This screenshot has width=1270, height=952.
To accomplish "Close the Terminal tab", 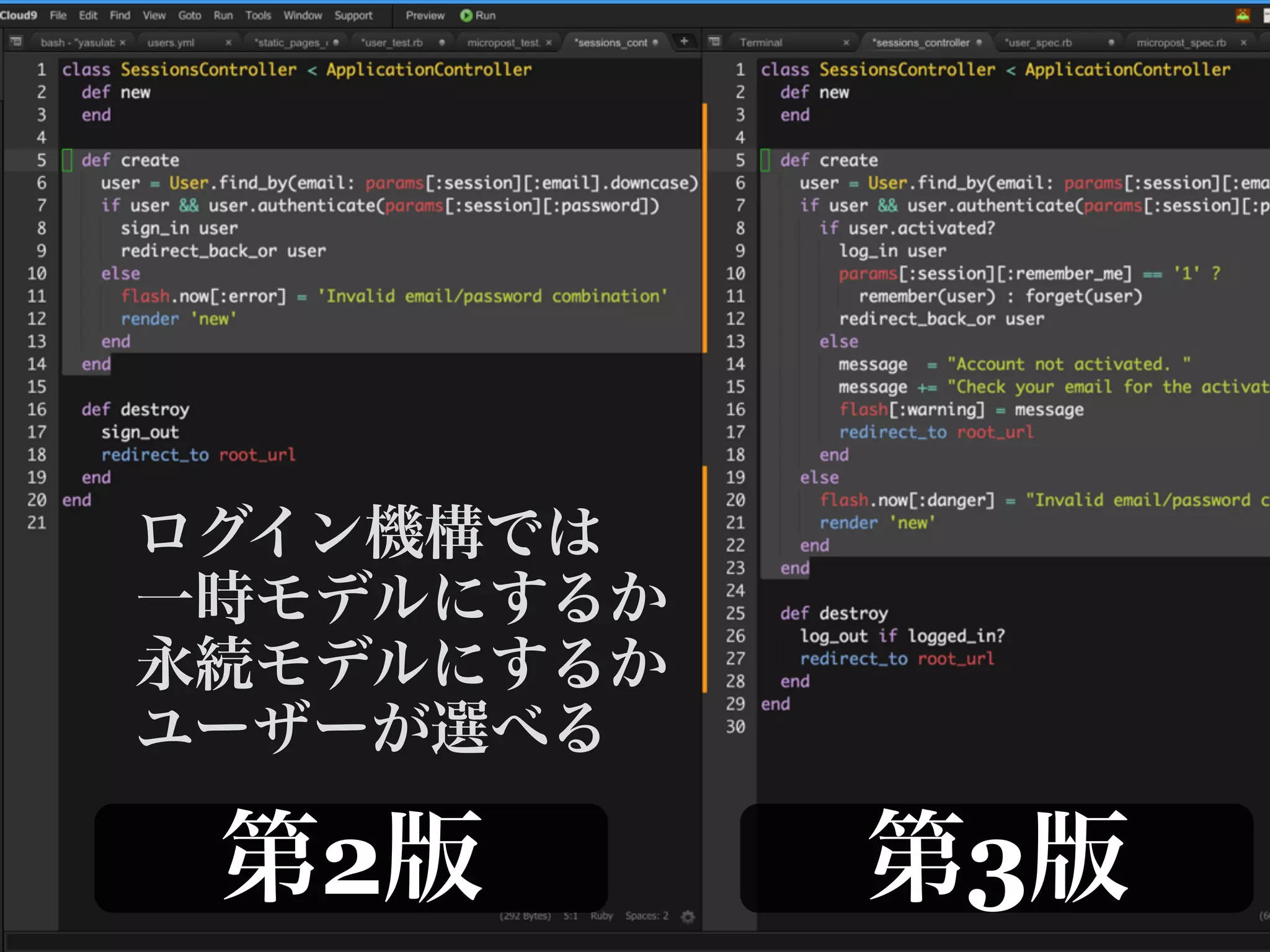I will tap(846, 43).
